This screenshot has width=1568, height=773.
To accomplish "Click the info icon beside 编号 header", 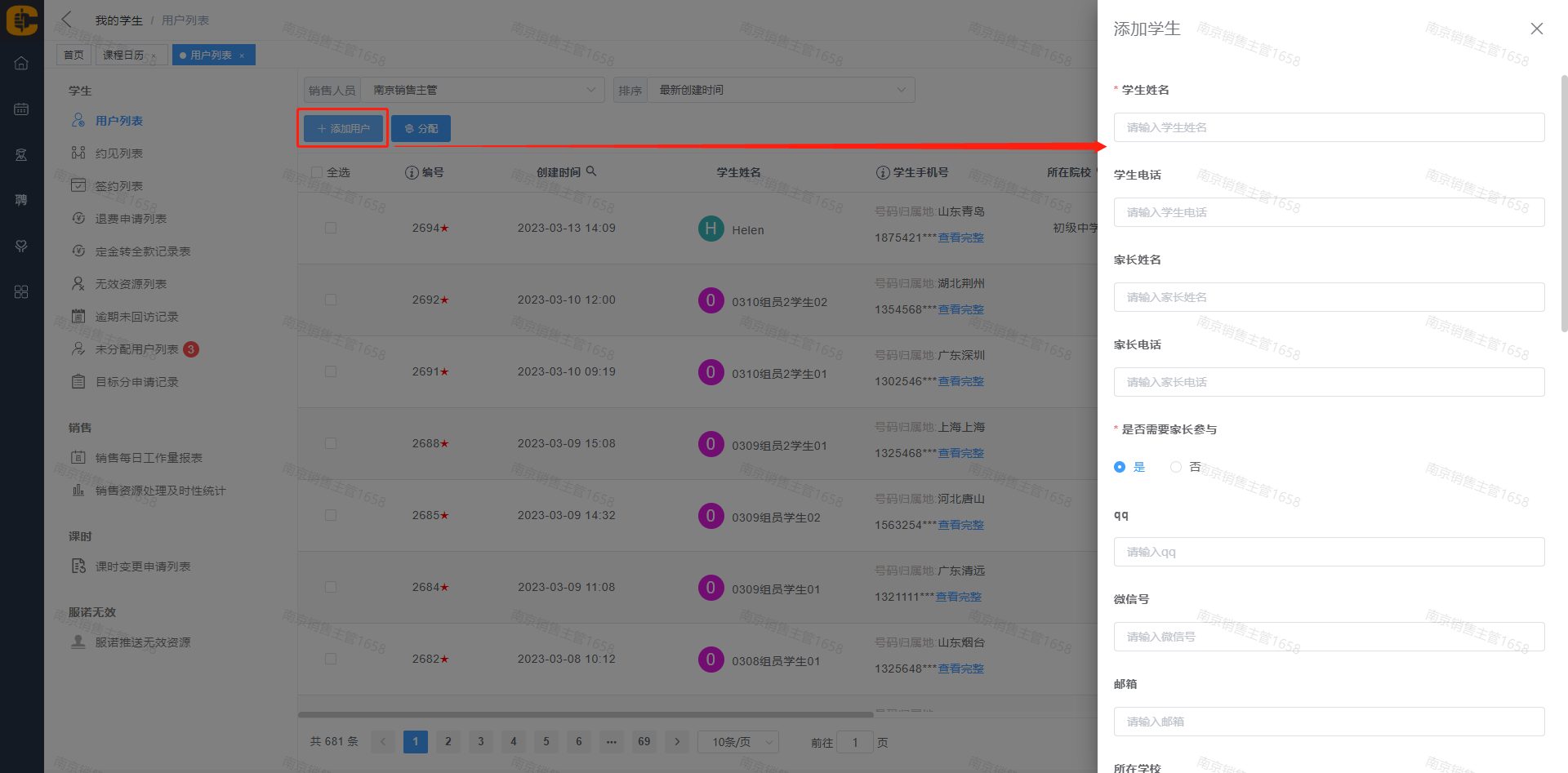I will [x=412, y=173].
